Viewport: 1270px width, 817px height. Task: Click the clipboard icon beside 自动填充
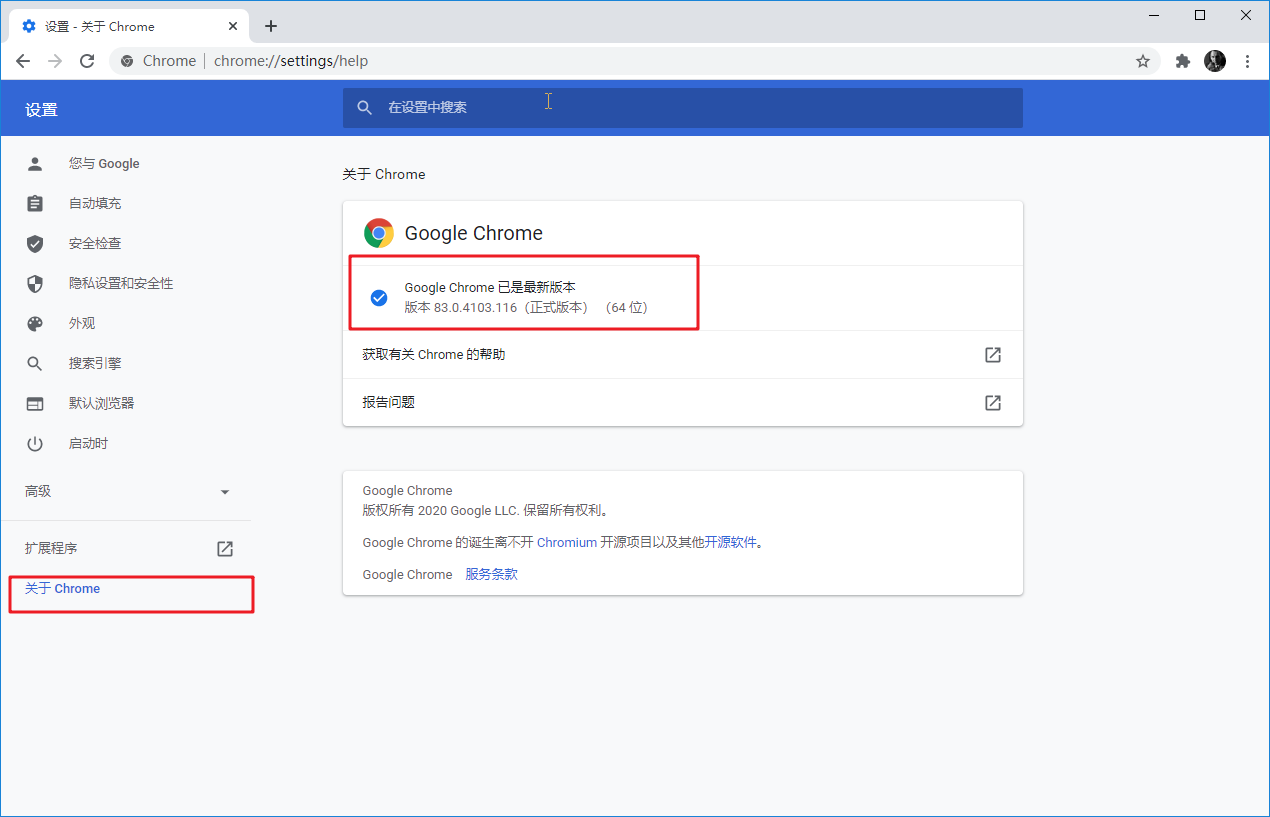coord(35,203)
